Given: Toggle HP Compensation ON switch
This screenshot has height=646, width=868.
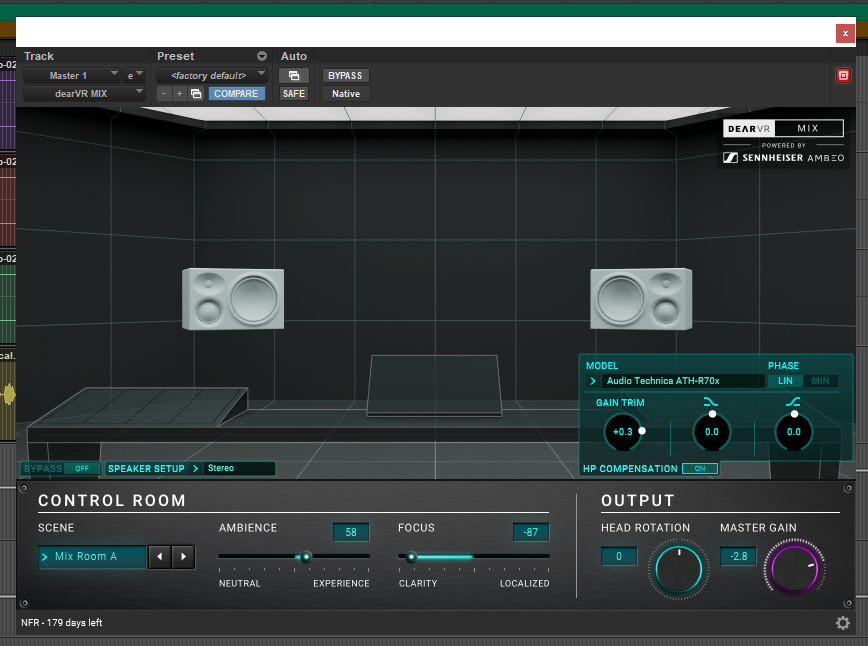Looking at the screenshot, I should [699, 469].
